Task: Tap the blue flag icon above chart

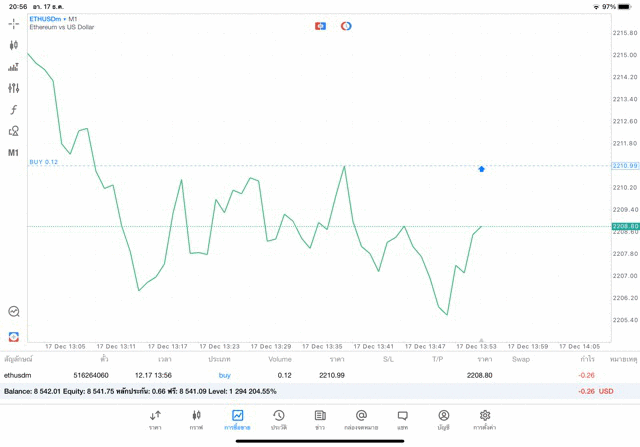Action: pos(320,26)
